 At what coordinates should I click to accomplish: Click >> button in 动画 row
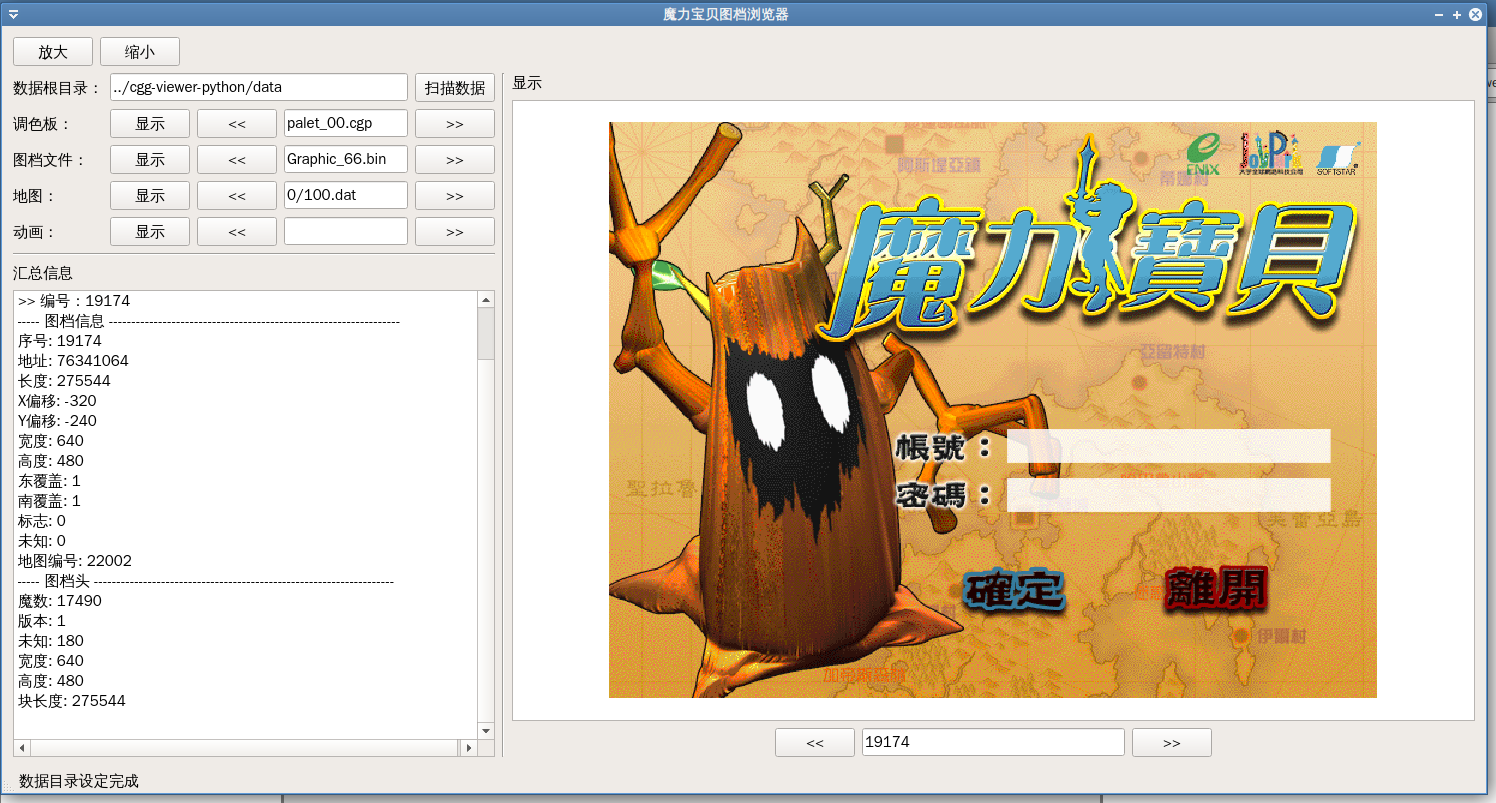pyautogui.click(x=455, y=232)
